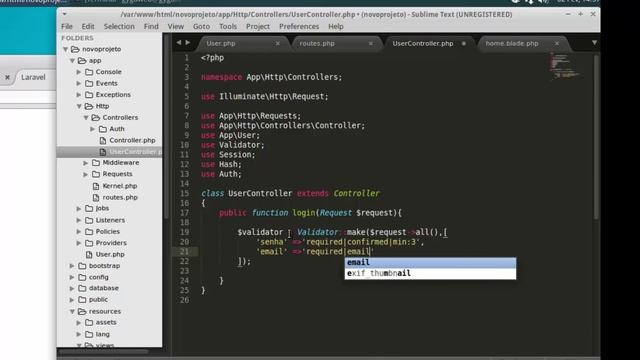Expand the public folder
Image resolution: width=640 pixels, height=360 pixels.
pos(72,300)
